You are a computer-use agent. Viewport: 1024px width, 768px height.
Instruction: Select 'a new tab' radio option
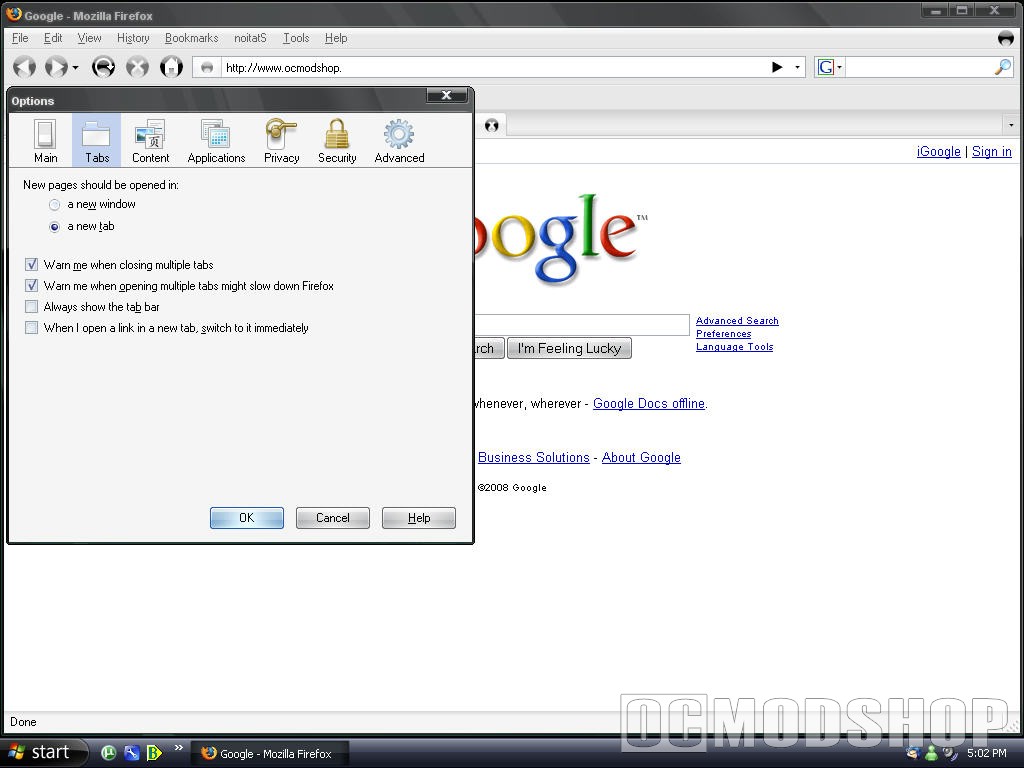coord(55,227)
